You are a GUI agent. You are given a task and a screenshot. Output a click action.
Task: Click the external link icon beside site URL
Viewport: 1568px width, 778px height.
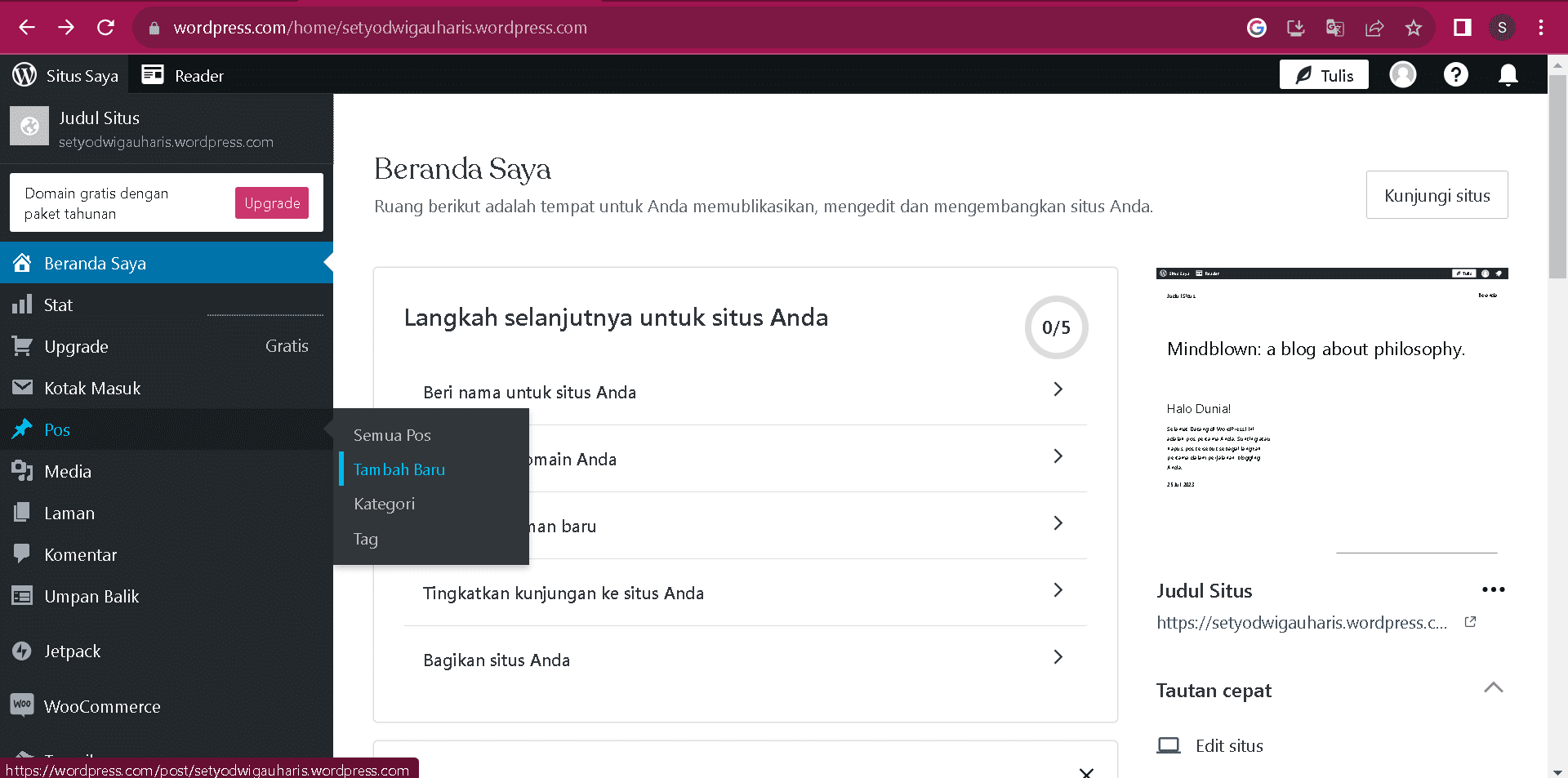click(x=1470, y=622)
